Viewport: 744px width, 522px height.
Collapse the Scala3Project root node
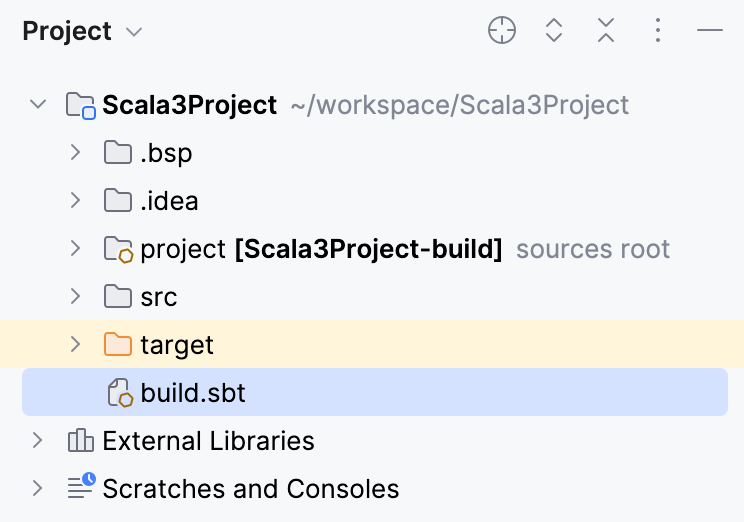(x=38, y=104)
